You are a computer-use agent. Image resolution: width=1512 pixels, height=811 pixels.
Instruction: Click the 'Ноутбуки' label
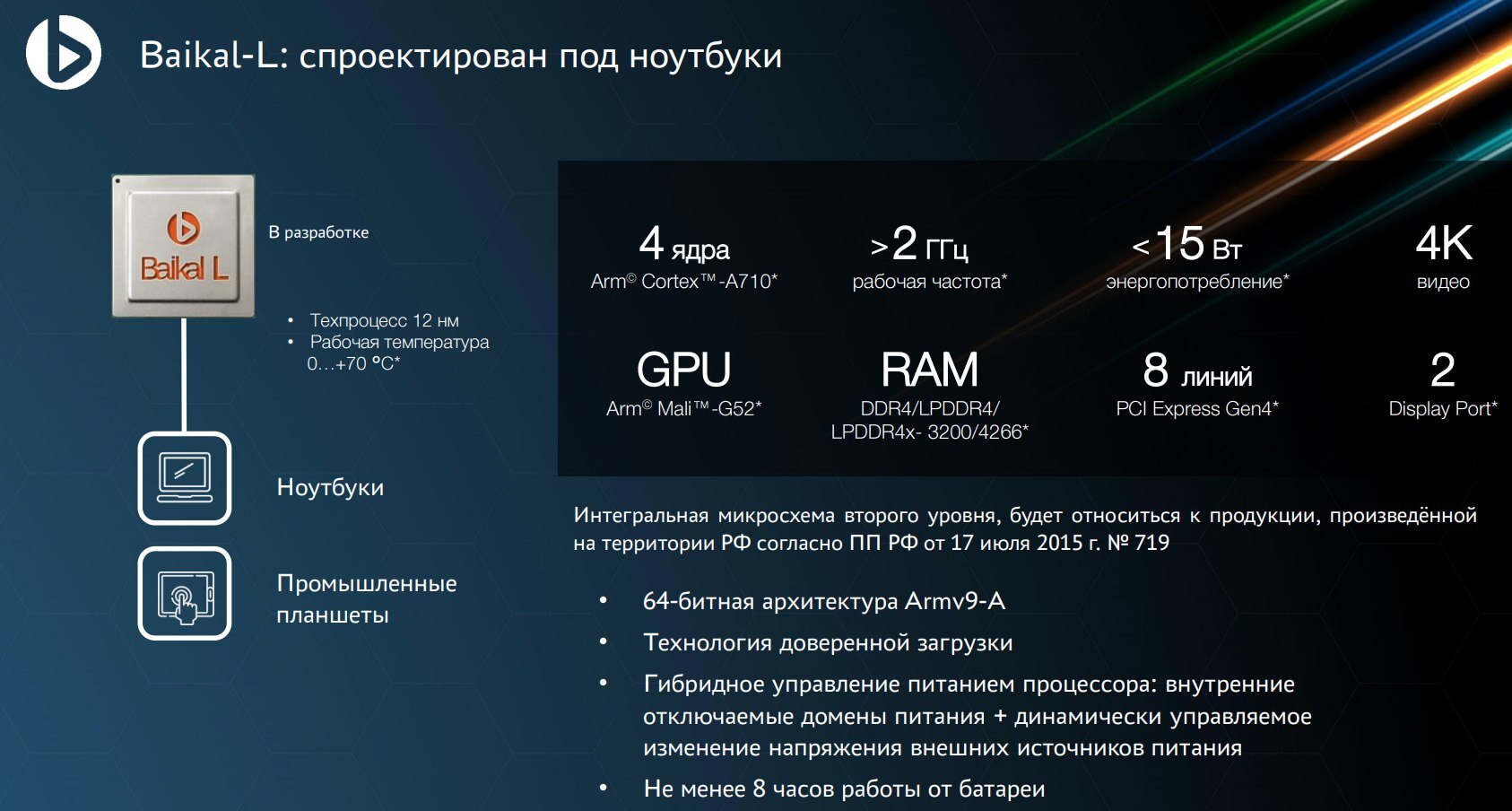pyautogui.click(x=330, y=487)
